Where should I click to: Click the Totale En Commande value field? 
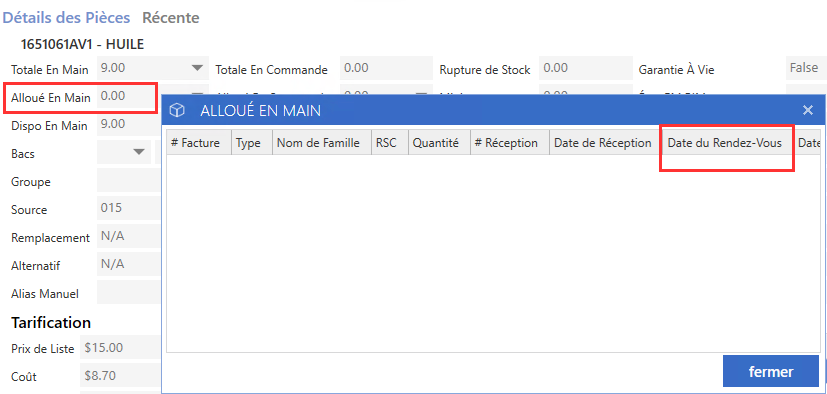386,68
